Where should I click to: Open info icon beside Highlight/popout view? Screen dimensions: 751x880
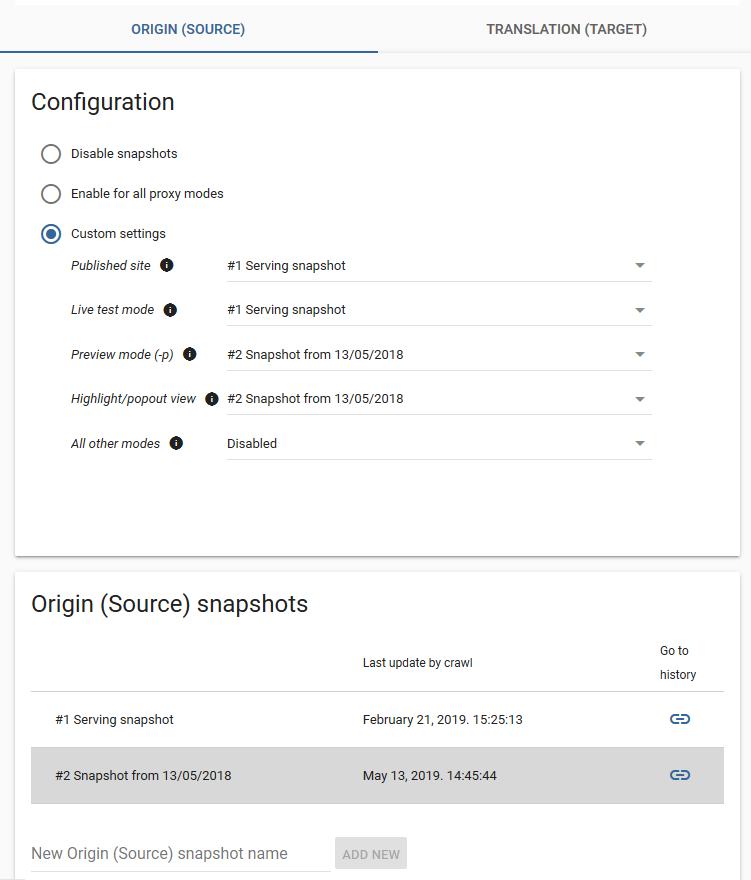coord(212,398)
